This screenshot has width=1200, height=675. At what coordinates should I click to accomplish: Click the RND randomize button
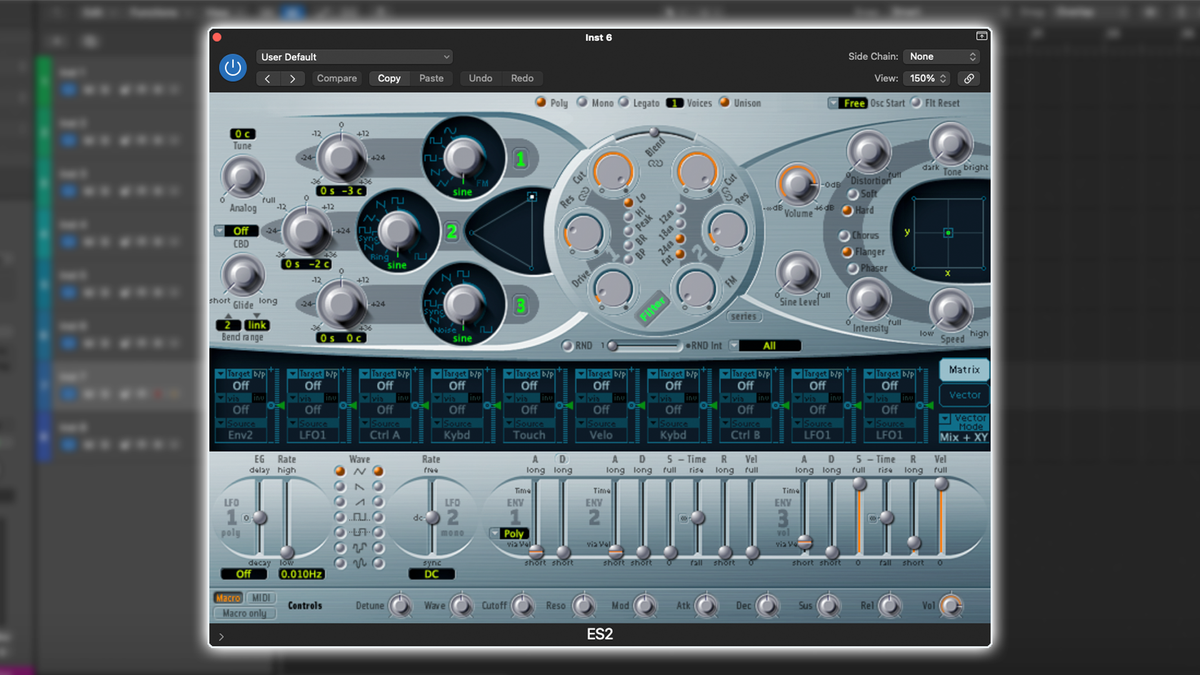point(568,345)
